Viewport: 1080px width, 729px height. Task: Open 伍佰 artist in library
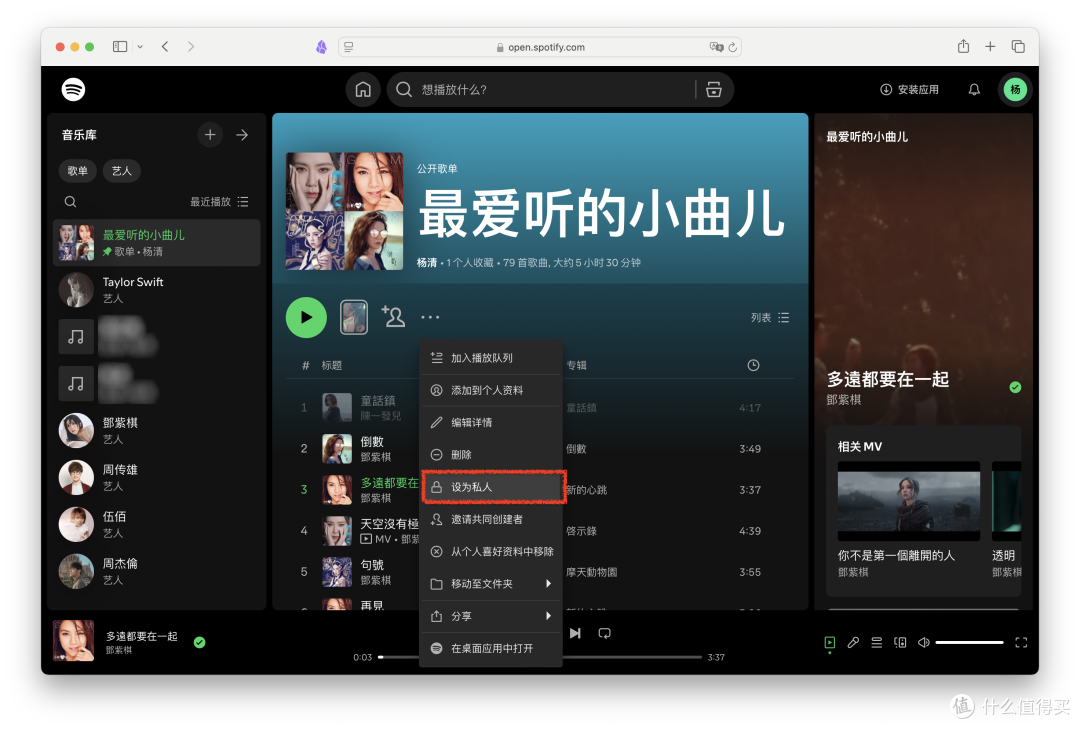point(157,524)
